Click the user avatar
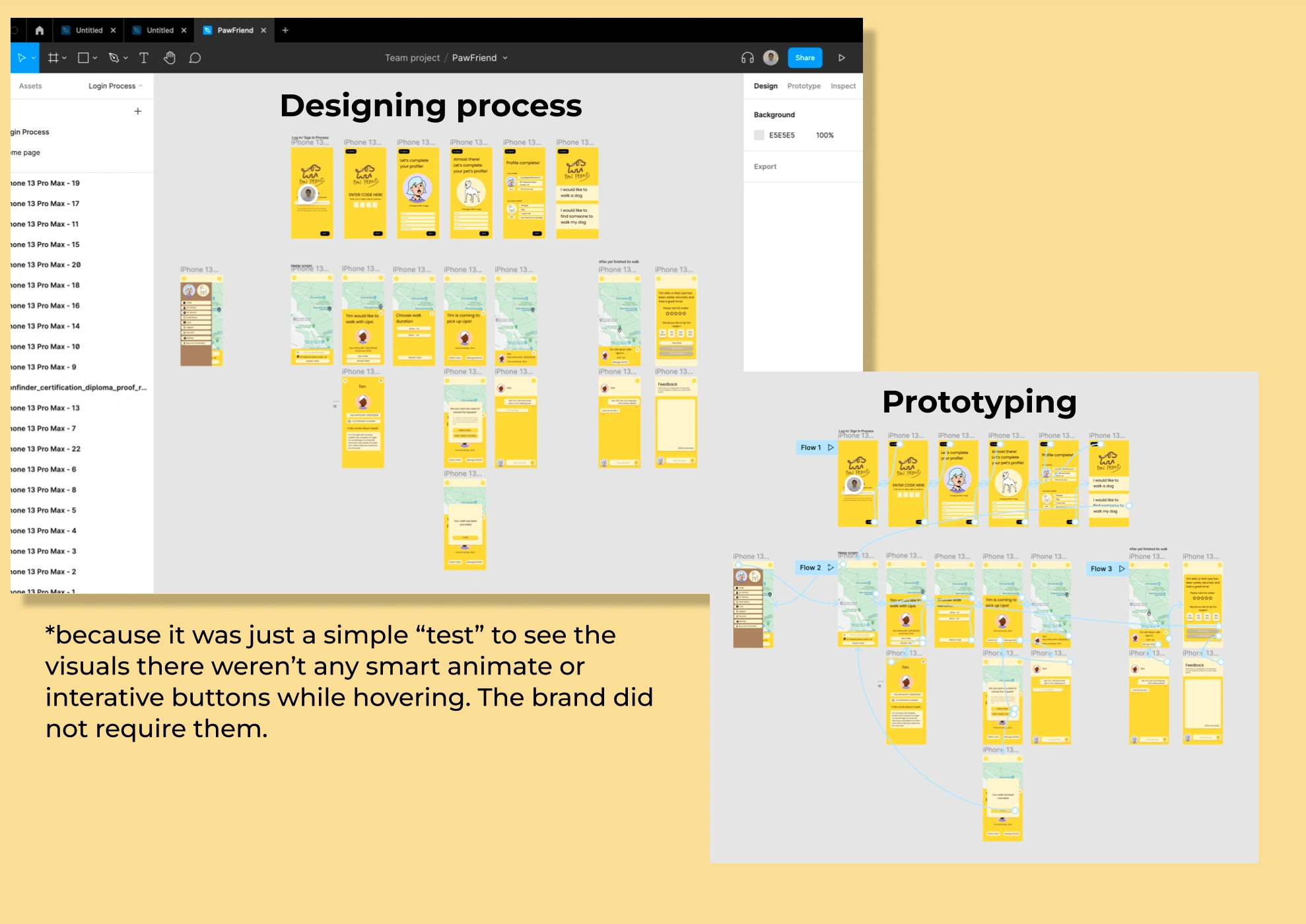 coord(771,58)
